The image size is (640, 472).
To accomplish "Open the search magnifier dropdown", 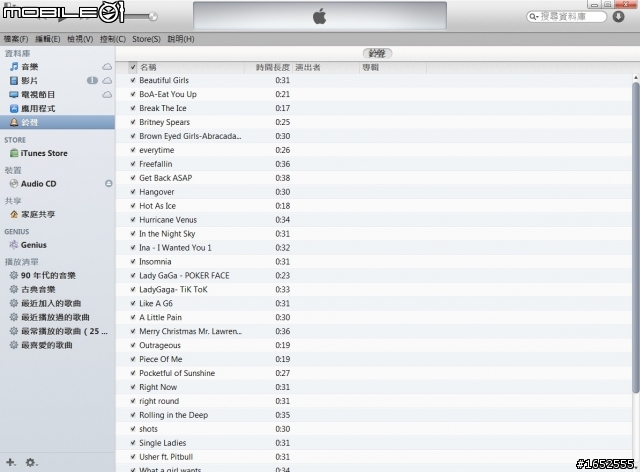I will point(533,17).
